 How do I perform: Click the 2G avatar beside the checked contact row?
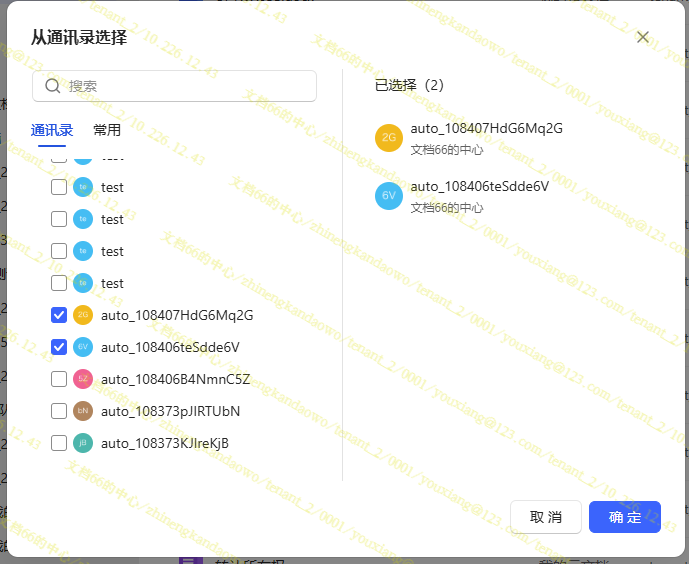83,315
